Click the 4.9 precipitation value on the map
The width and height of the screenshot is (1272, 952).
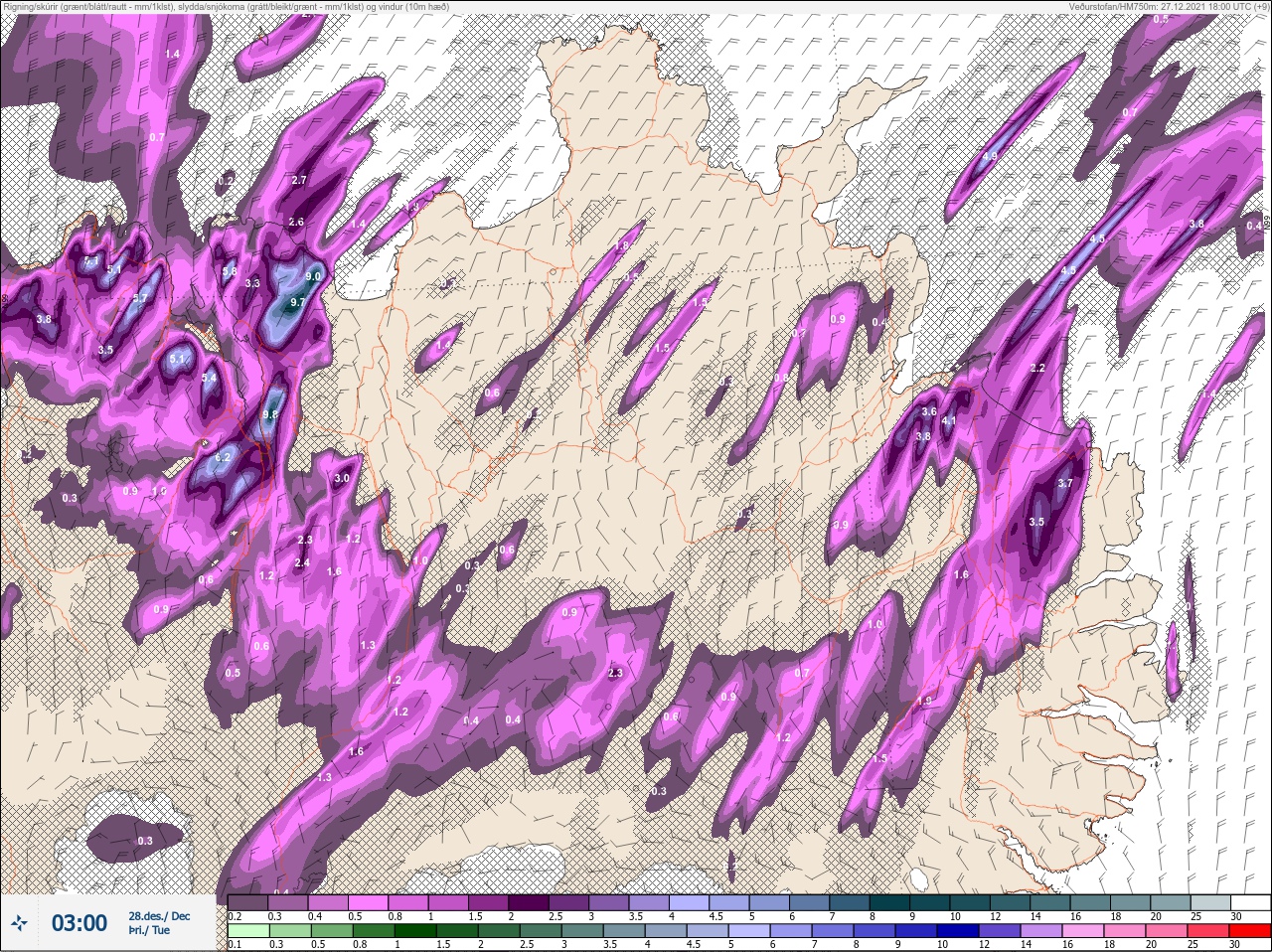point(990,157)
